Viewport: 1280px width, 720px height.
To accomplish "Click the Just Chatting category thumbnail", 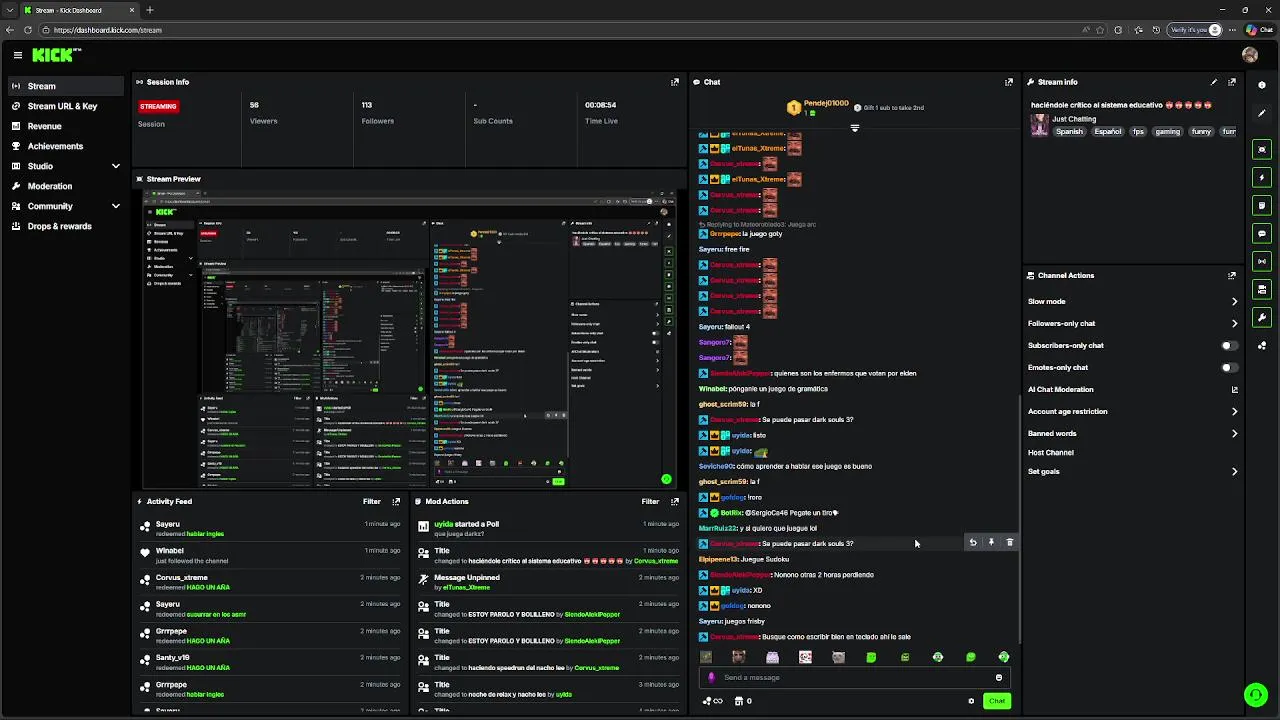I will (x=1040, y=125).
